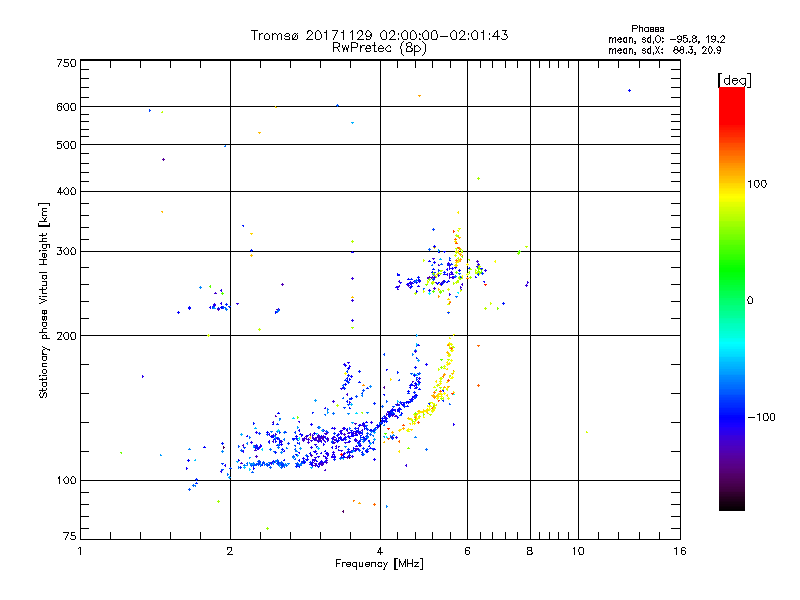The image size is (800, 600).
Task: Click the colorbar tick label "0"
Action: [749, 301]
